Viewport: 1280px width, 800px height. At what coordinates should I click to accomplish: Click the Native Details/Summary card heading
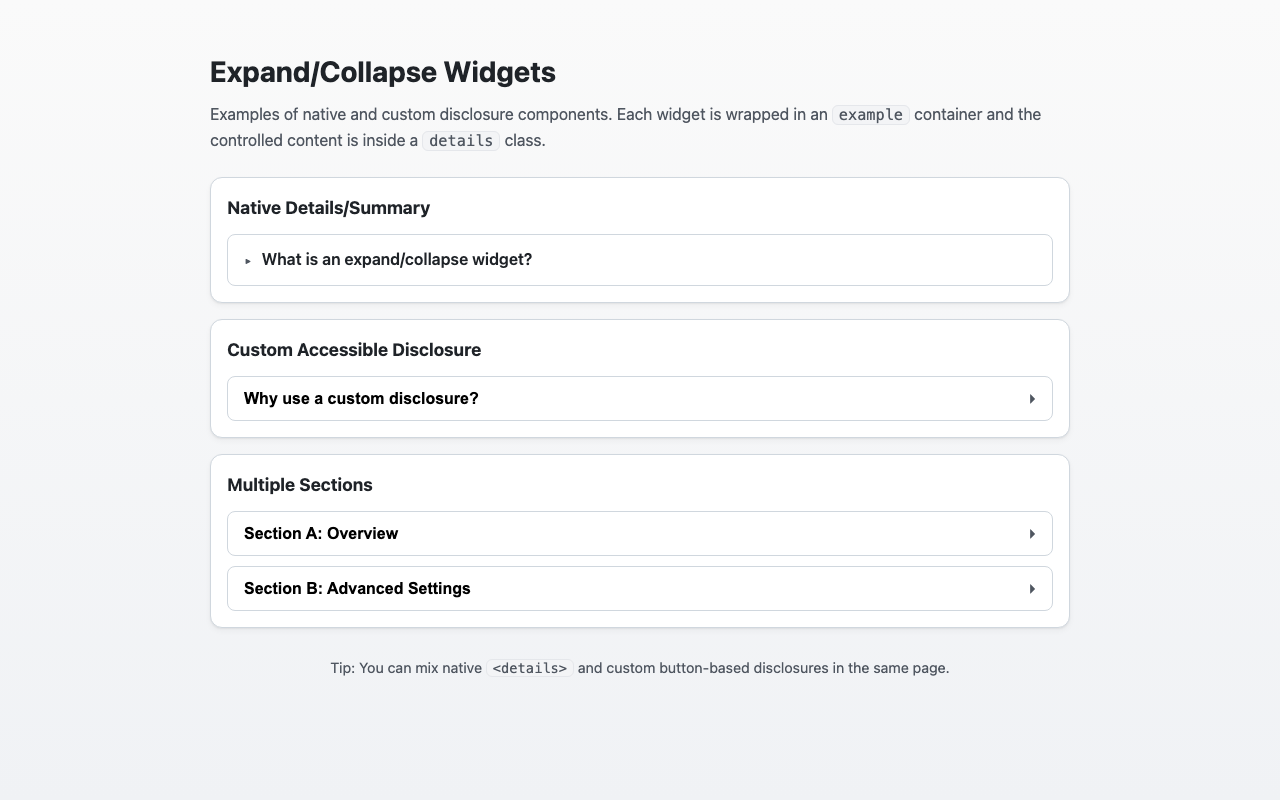point(329,208)
